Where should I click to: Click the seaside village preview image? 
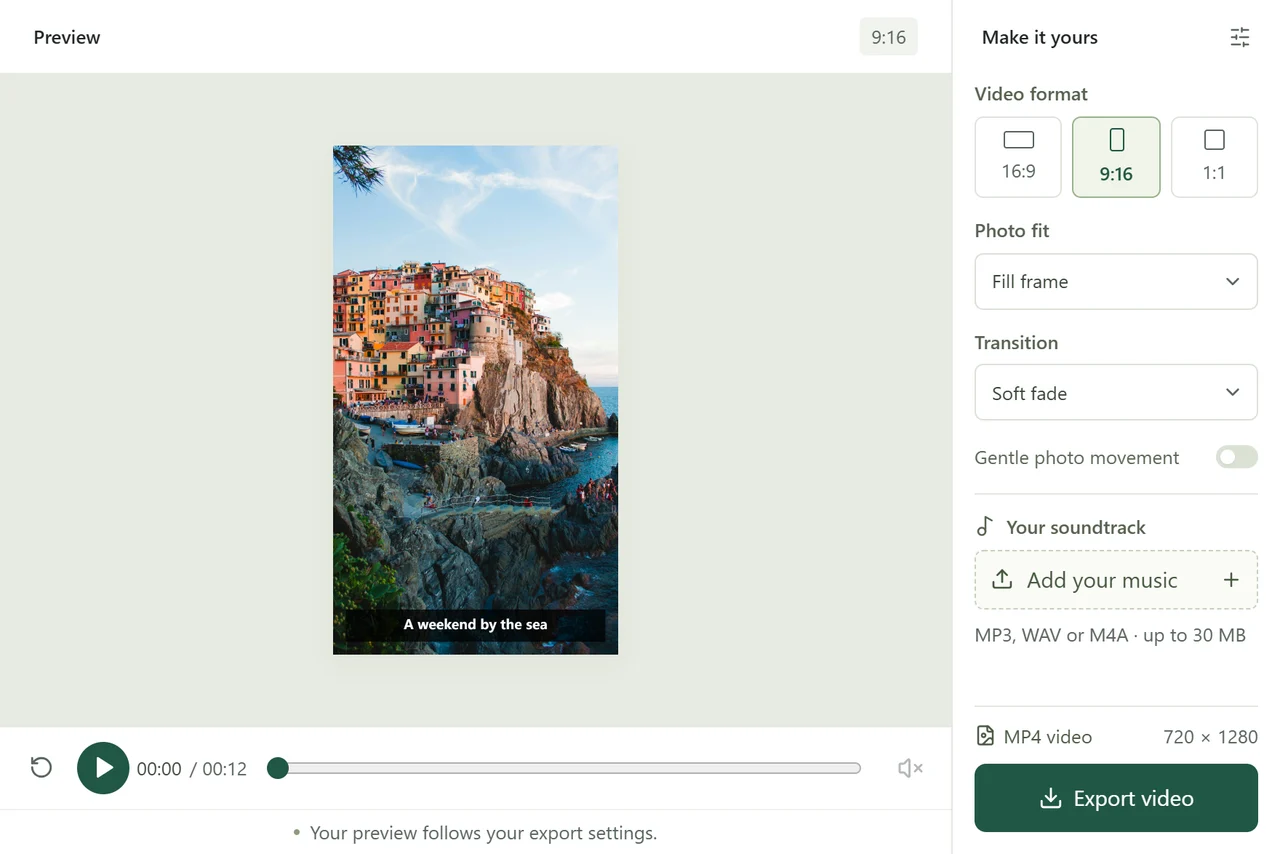(475, 400)
